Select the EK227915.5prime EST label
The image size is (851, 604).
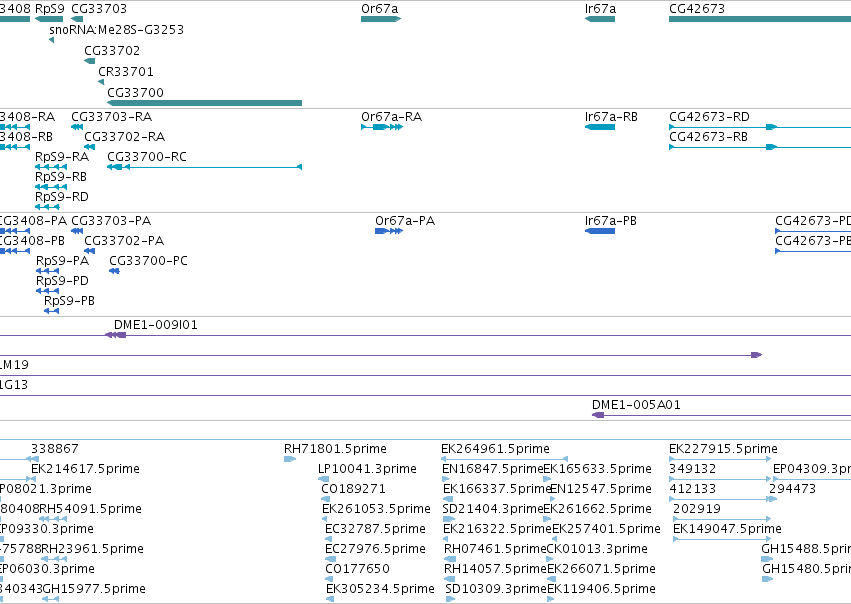pyautogui.click(x=723, y=449)
